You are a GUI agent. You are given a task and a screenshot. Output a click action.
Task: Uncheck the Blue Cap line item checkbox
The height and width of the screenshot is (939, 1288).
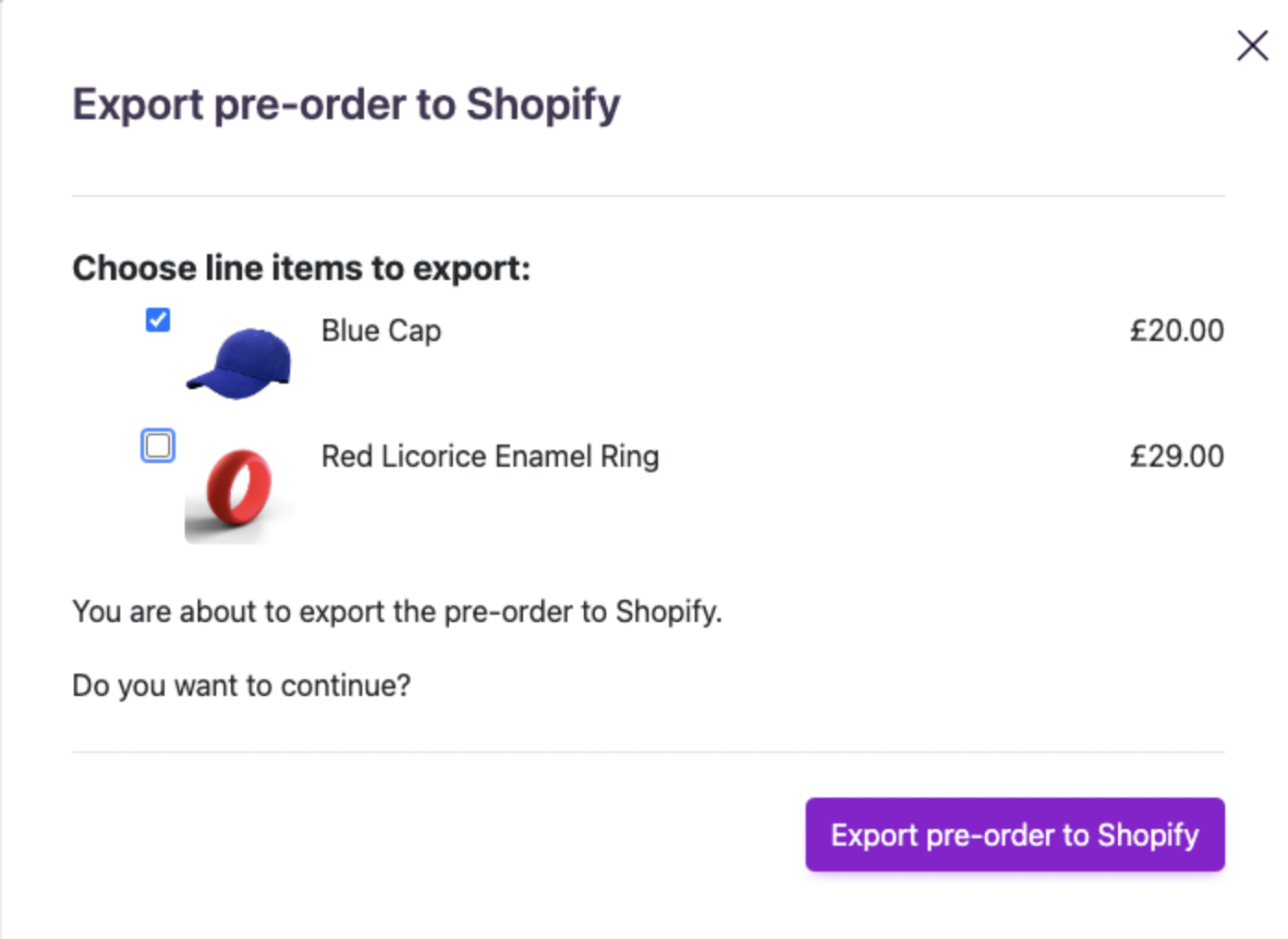[x=158, y=320]
